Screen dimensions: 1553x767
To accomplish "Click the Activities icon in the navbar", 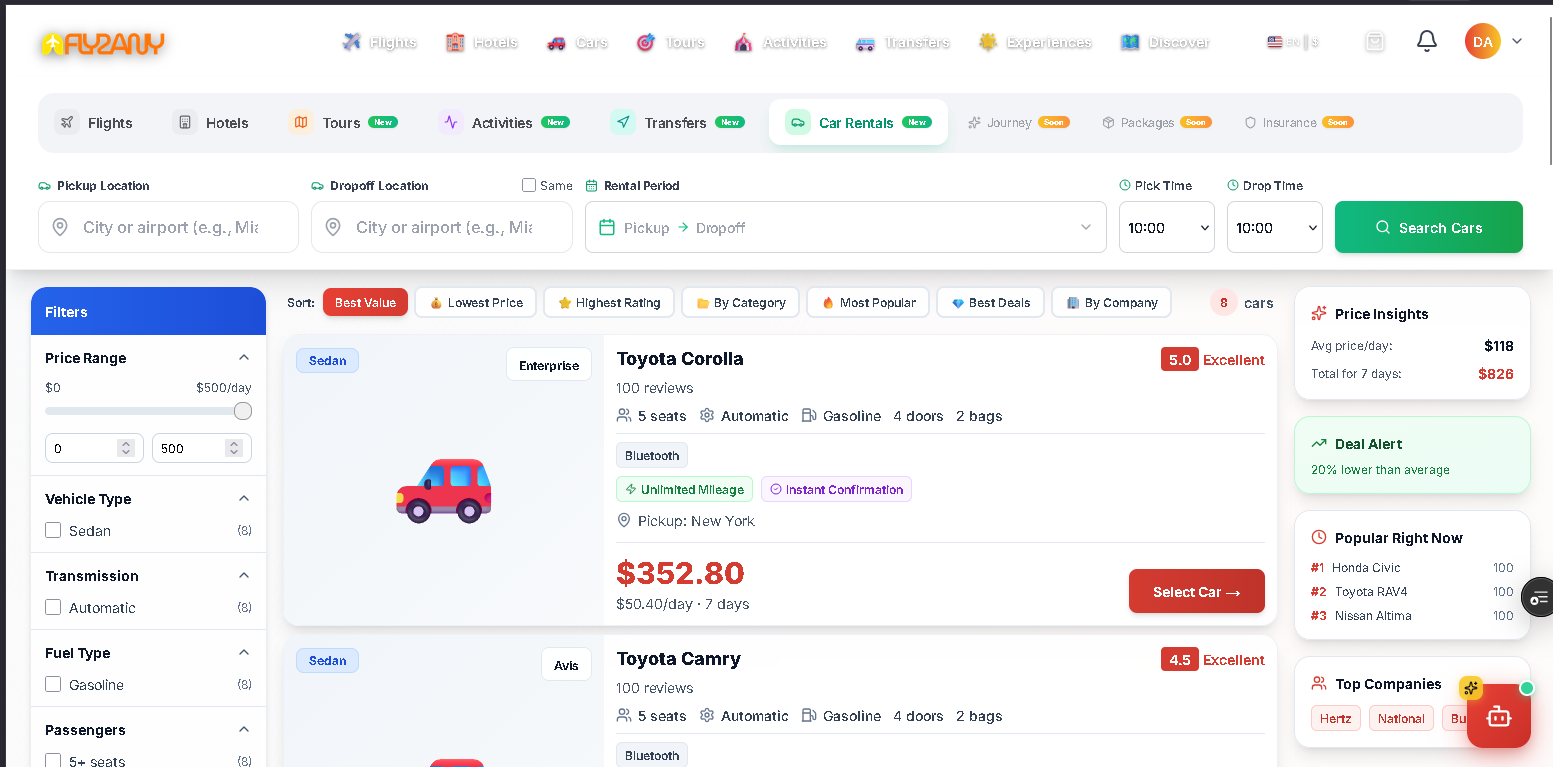I will [744, 41].
